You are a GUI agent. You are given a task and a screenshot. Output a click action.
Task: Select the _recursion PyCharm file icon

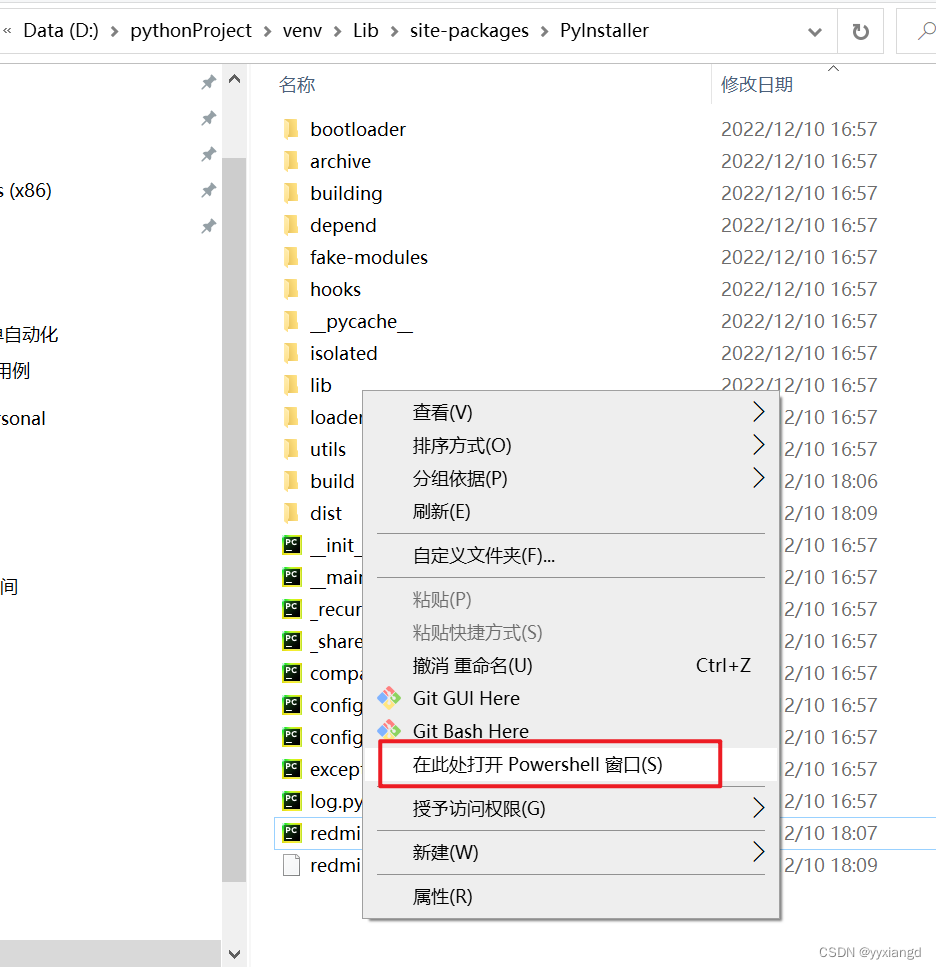(x=292, y=609)
